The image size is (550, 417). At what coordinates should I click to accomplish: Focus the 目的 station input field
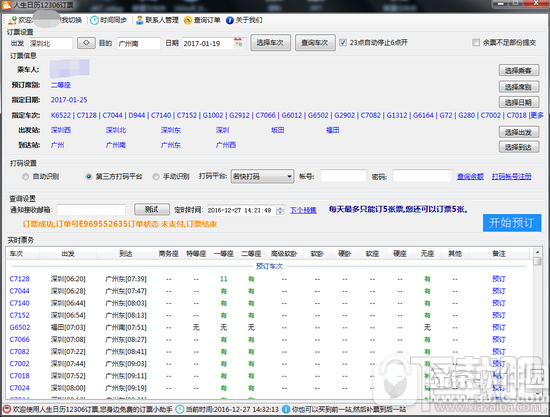click(139, 43)
